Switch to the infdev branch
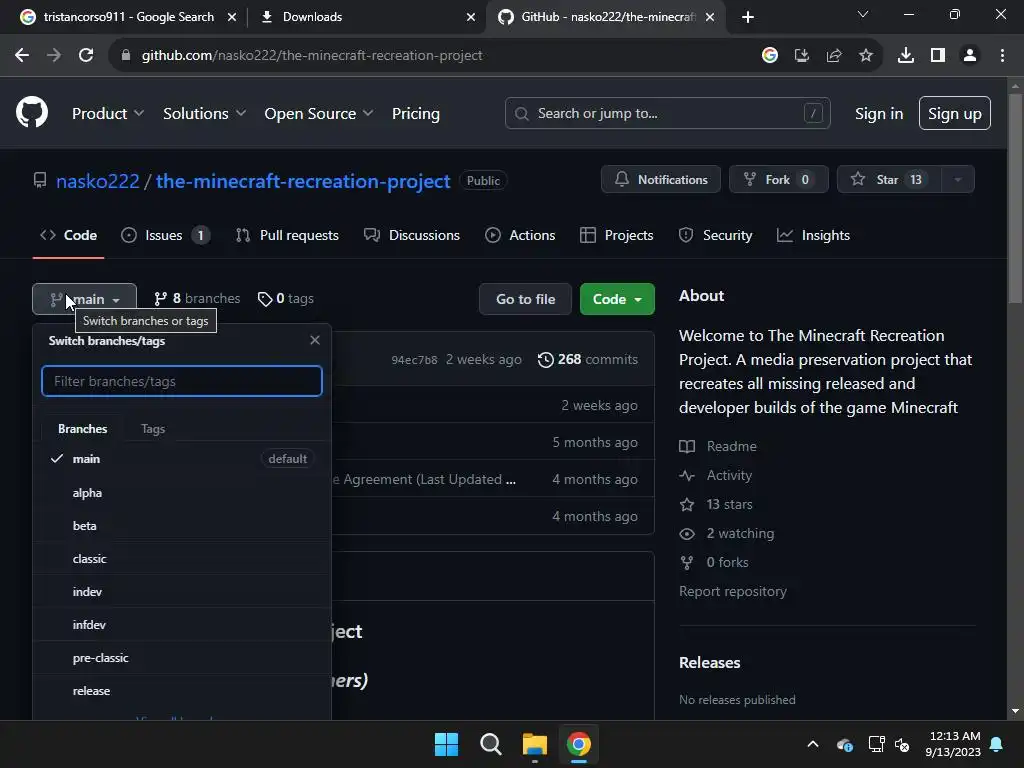Image resolution: width=1024 pixels, height=768 pixels. (182, 624)
